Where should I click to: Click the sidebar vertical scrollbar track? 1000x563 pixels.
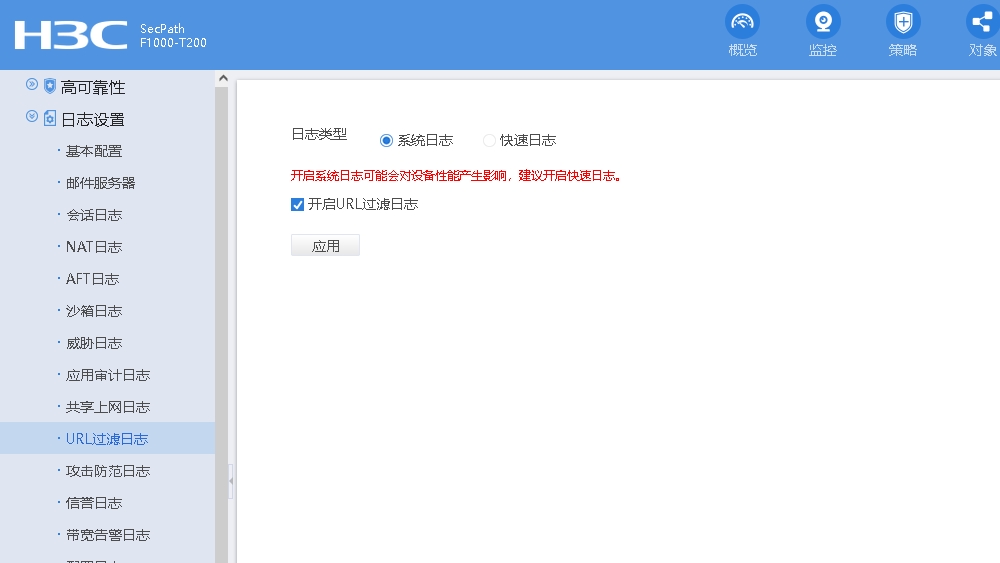(222, 325)
